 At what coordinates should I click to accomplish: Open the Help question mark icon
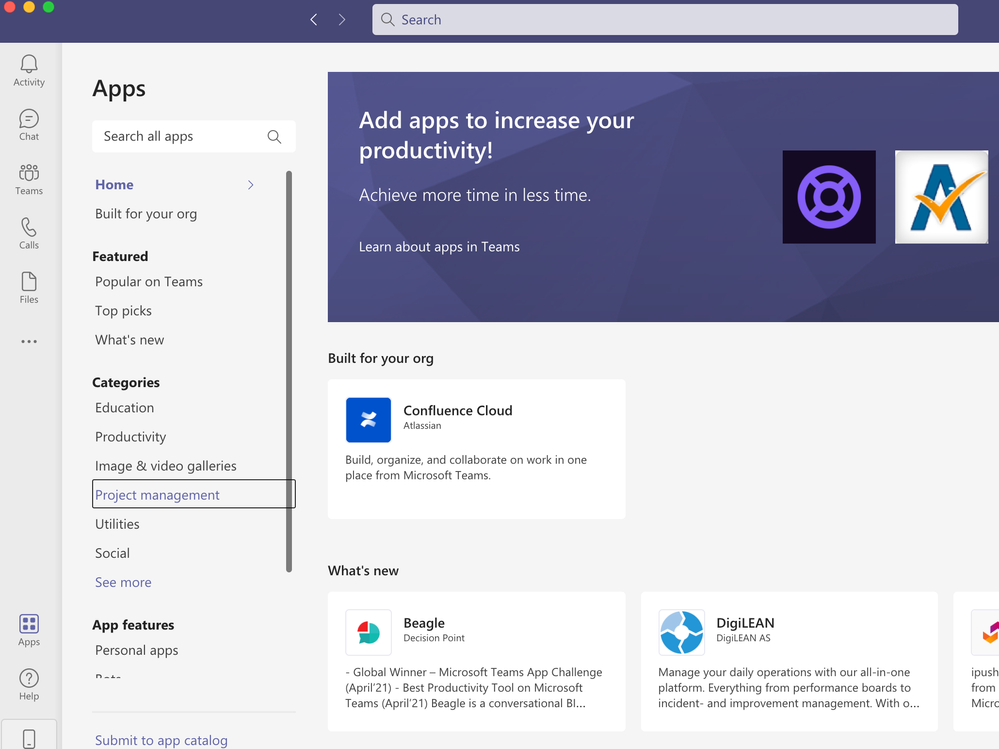[29, 685]
